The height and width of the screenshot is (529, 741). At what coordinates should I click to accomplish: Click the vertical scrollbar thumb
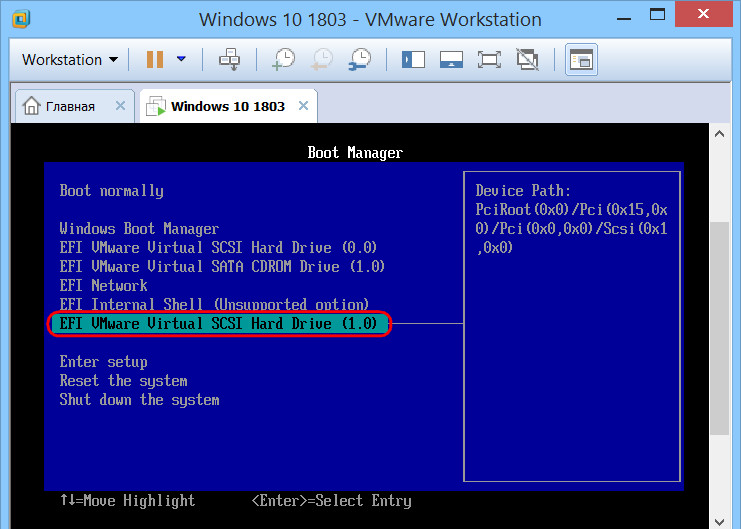click(719, 328)
